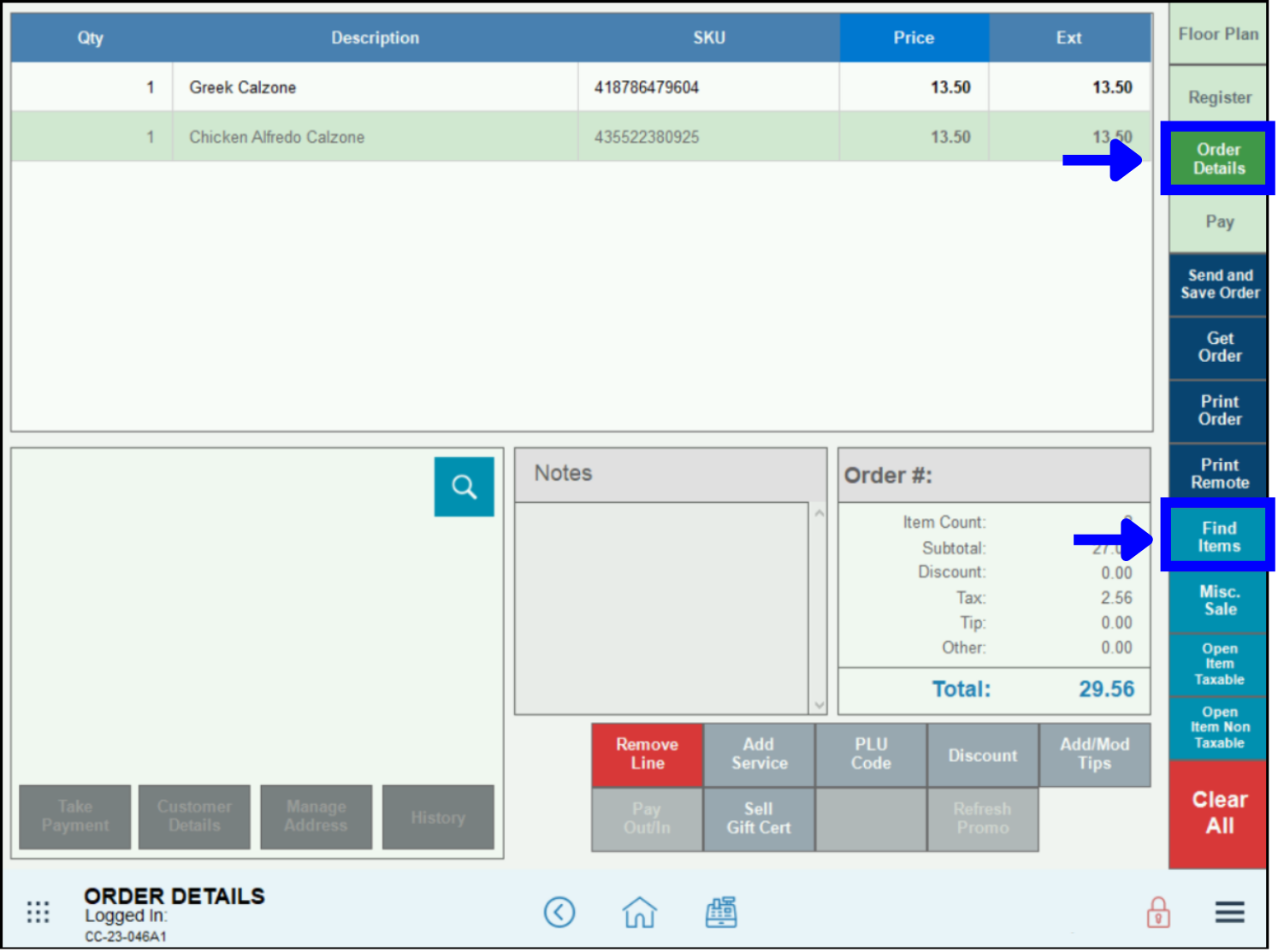Select Open Item Taxable
The height and width of the screenshot is (952, 1278).
[1218, 664]
